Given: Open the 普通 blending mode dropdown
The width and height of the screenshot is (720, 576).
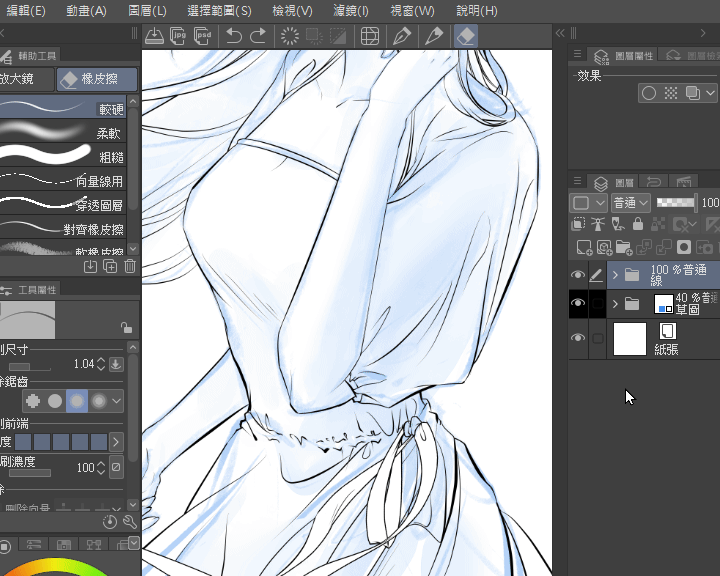Looking at the screenshot, I should click(630, 203).
